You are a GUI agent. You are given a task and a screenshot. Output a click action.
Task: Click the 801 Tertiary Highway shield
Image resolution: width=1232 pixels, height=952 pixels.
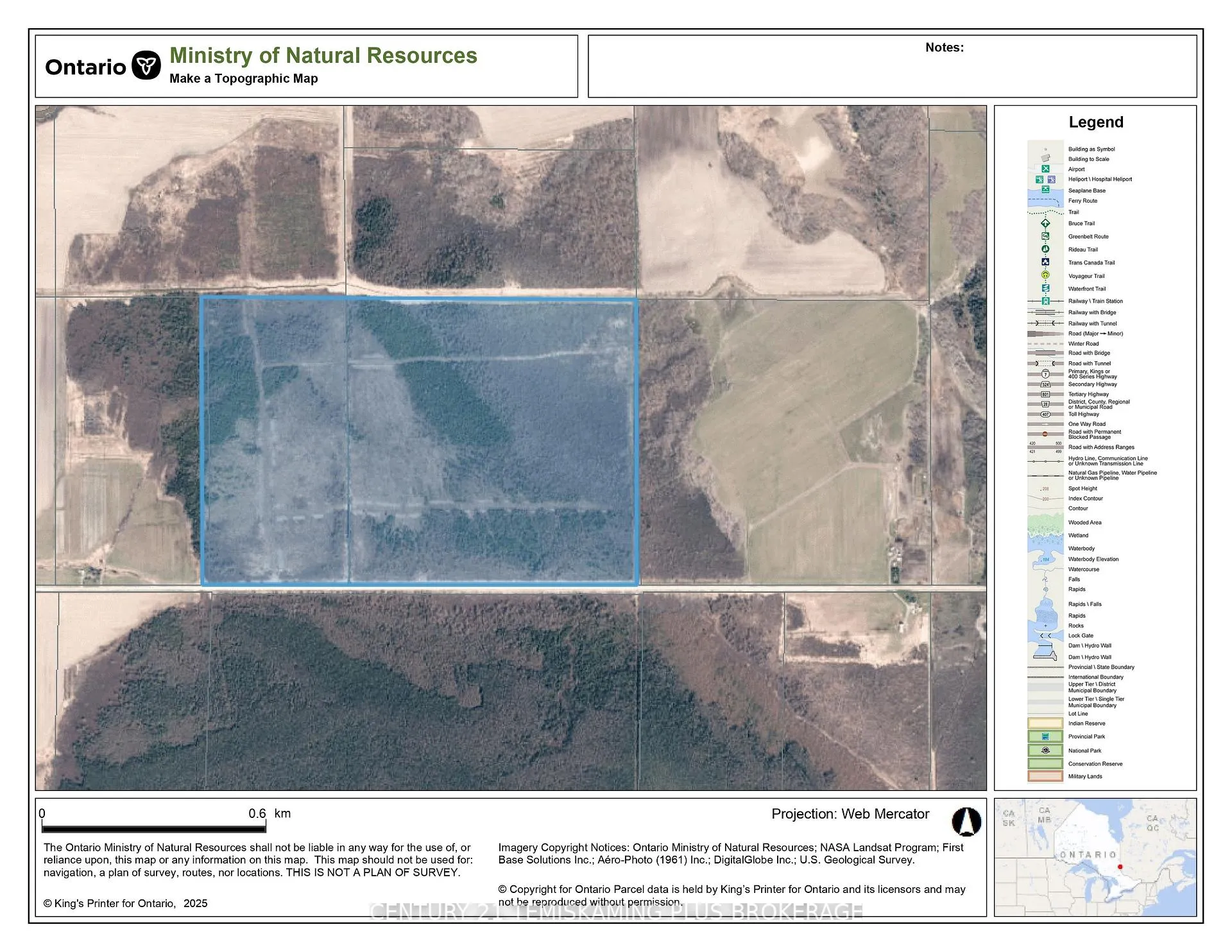coord(1045,395)
